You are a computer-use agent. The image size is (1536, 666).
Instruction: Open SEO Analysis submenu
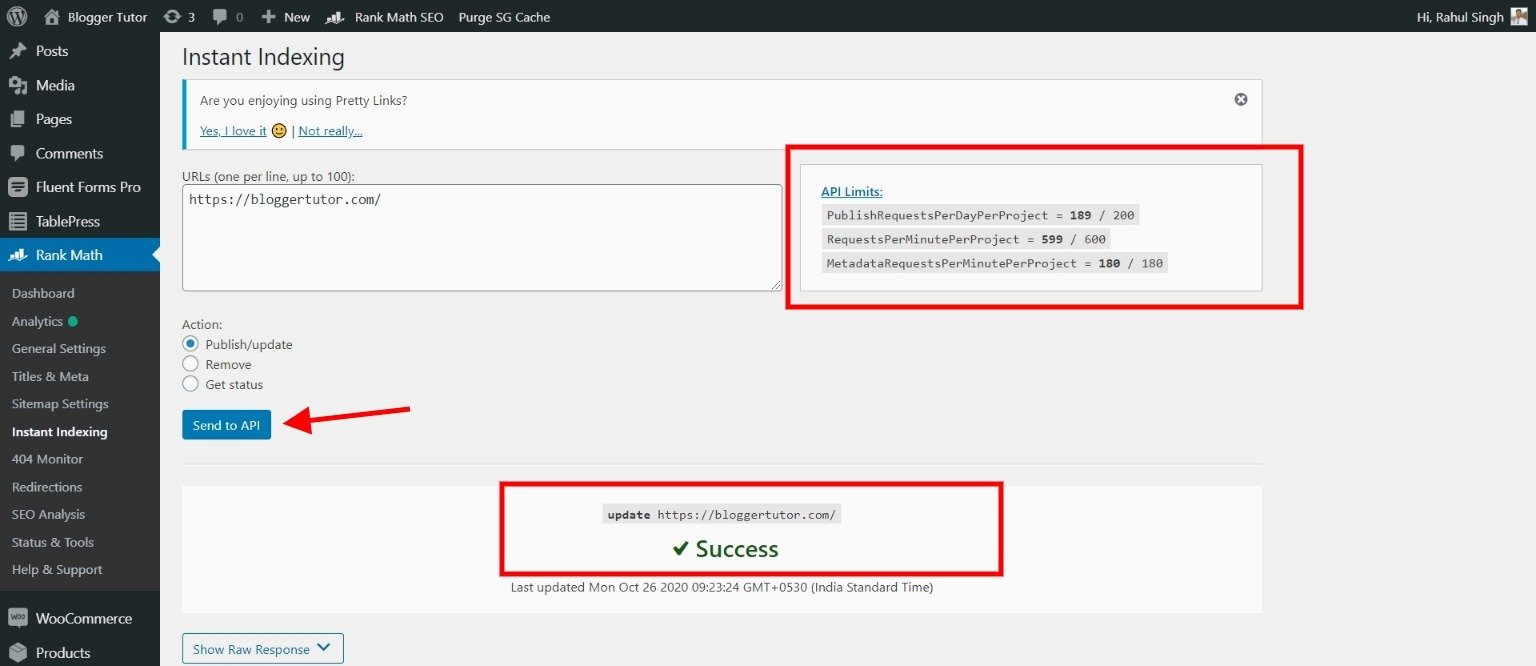pos(48,514)
